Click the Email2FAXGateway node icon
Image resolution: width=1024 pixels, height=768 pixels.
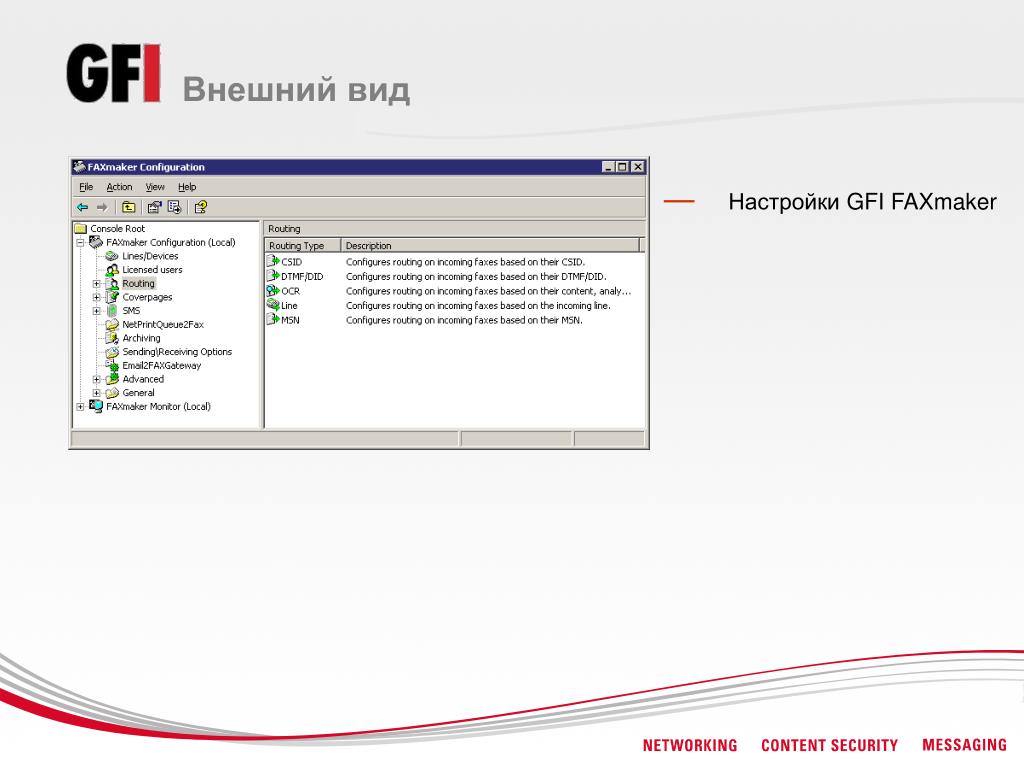112,366
